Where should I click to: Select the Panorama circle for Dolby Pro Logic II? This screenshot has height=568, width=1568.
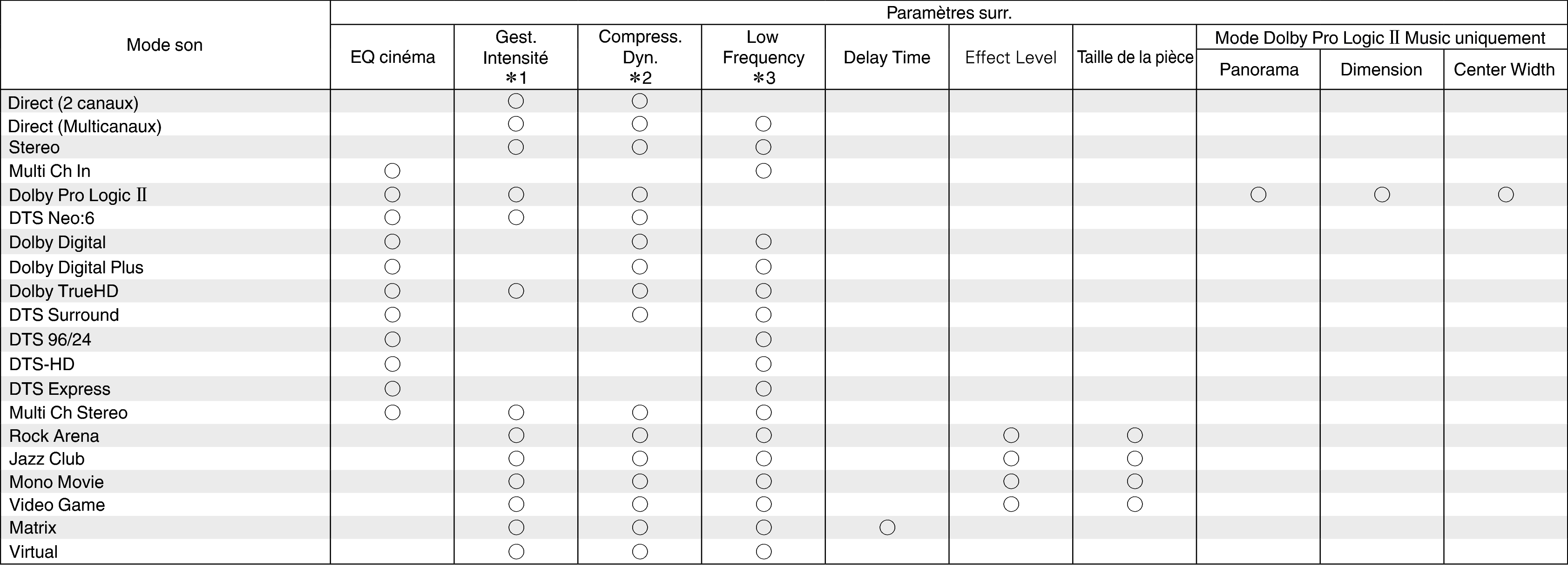[x=1258, y=195]
